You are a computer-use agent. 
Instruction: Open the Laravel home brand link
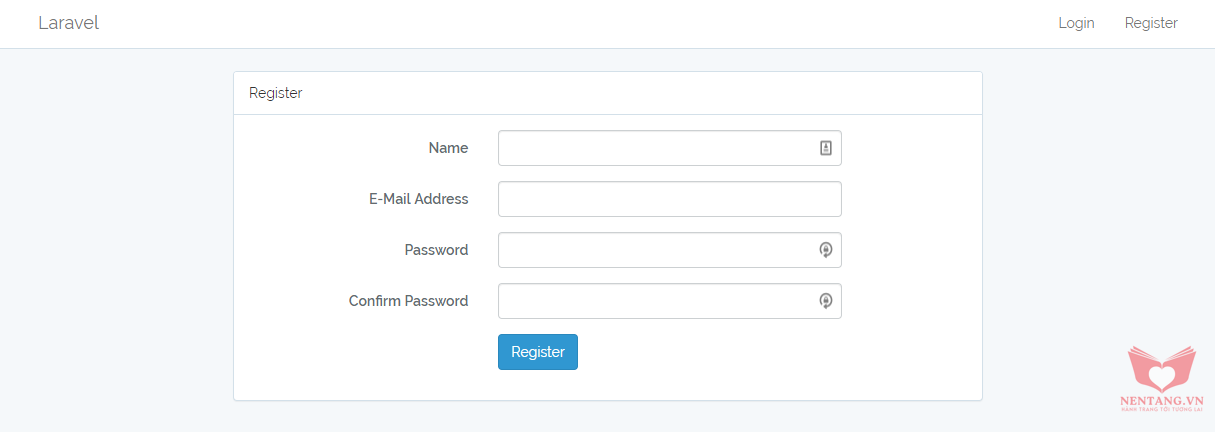tap(68, 23)
